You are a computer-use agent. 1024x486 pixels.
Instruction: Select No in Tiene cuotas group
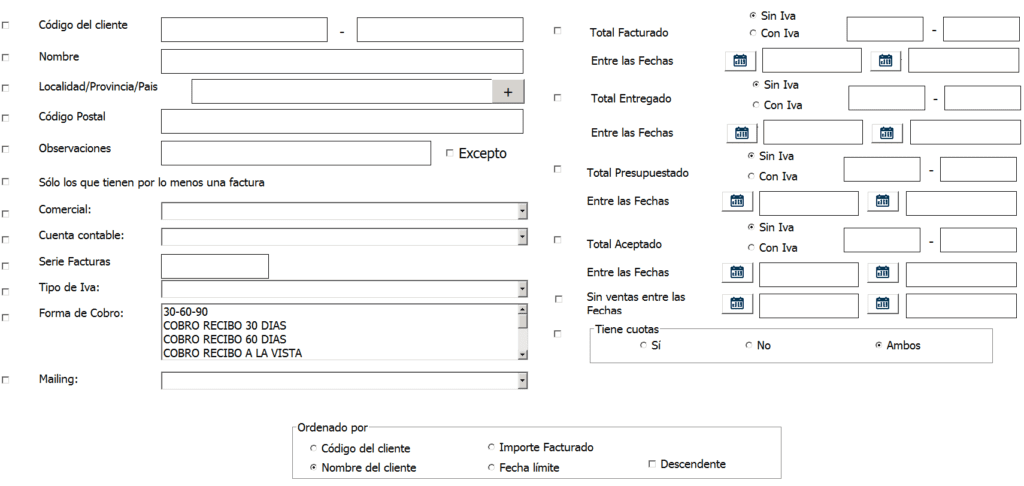749,345
